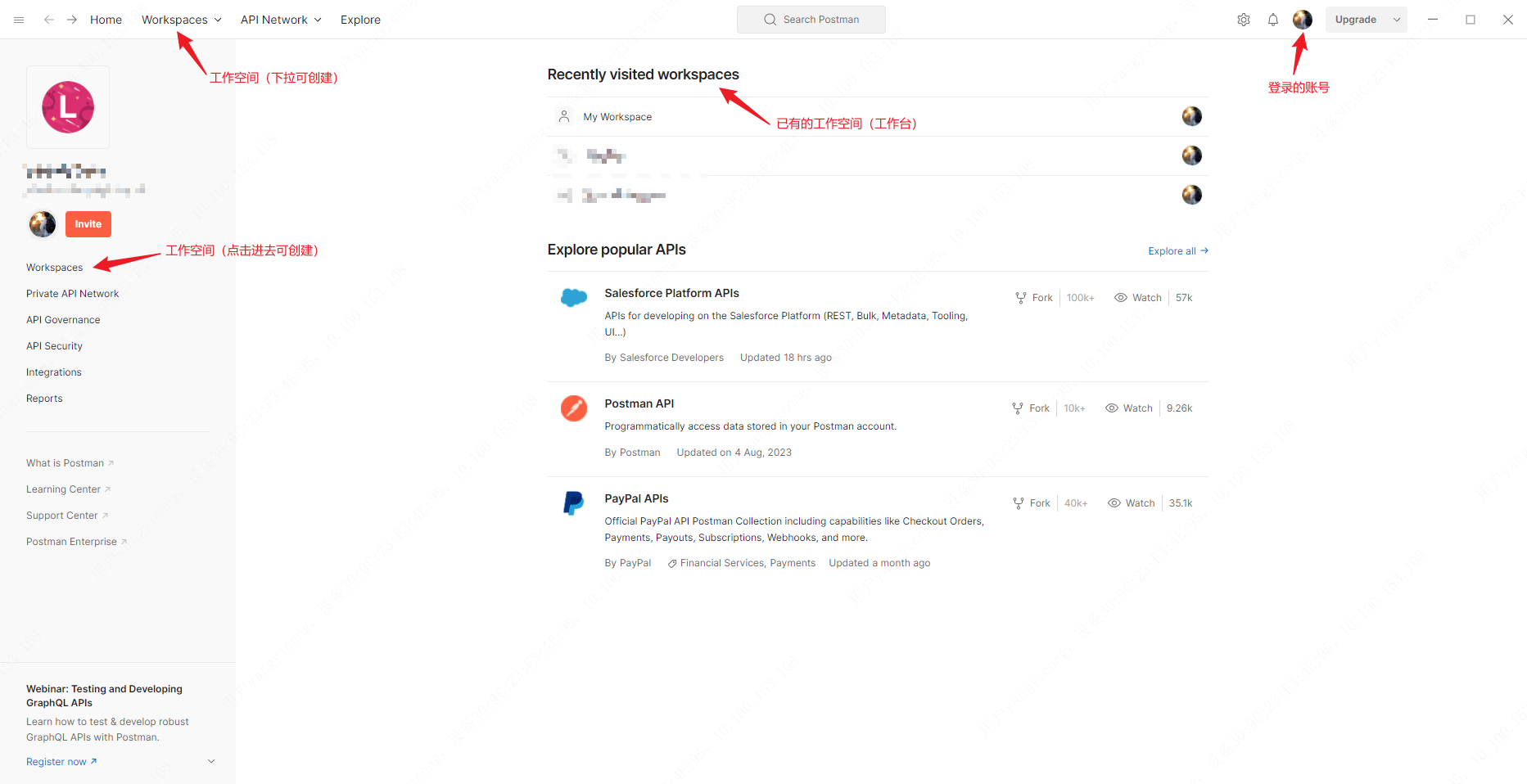Click Salesforce 100k+ fork count
1527x784 pixels.
tap(1080, 298)
